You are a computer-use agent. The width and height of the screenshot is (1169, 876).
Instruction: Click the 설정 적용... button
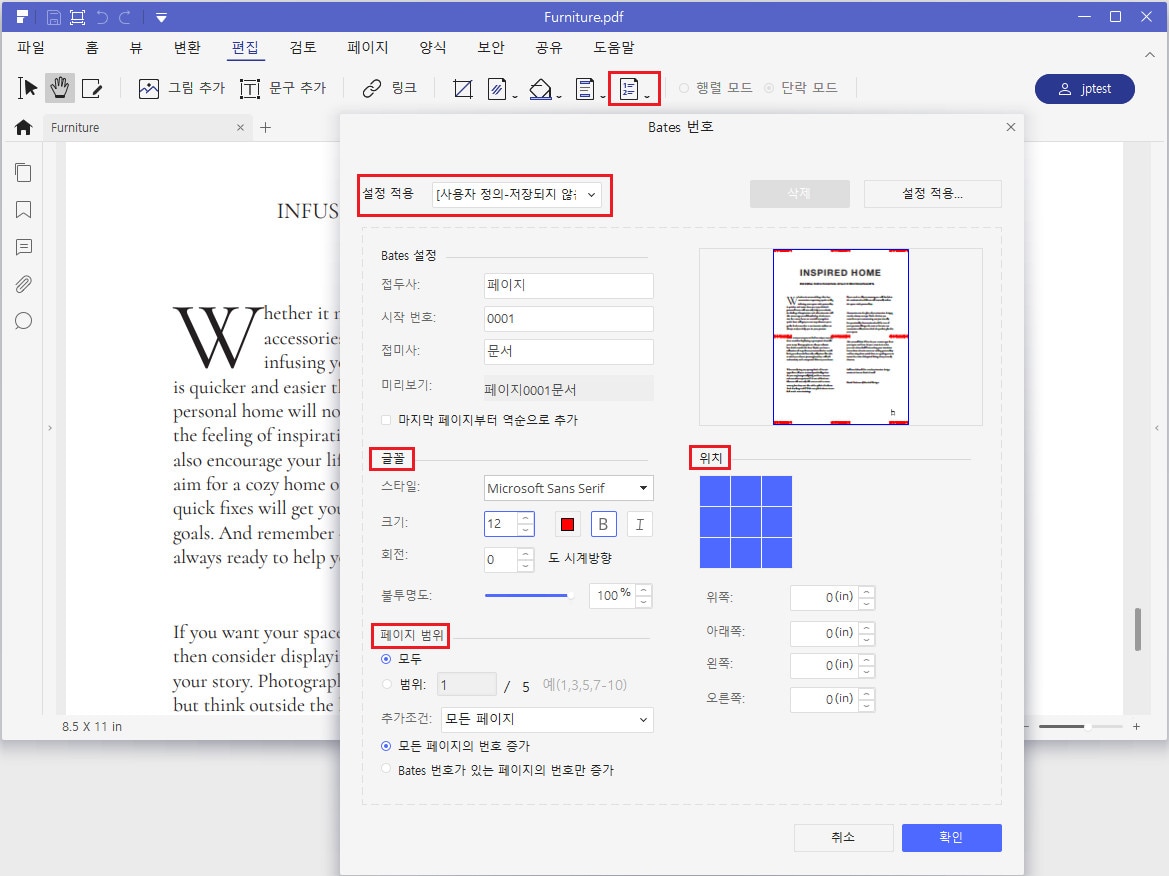coord(933,194)
